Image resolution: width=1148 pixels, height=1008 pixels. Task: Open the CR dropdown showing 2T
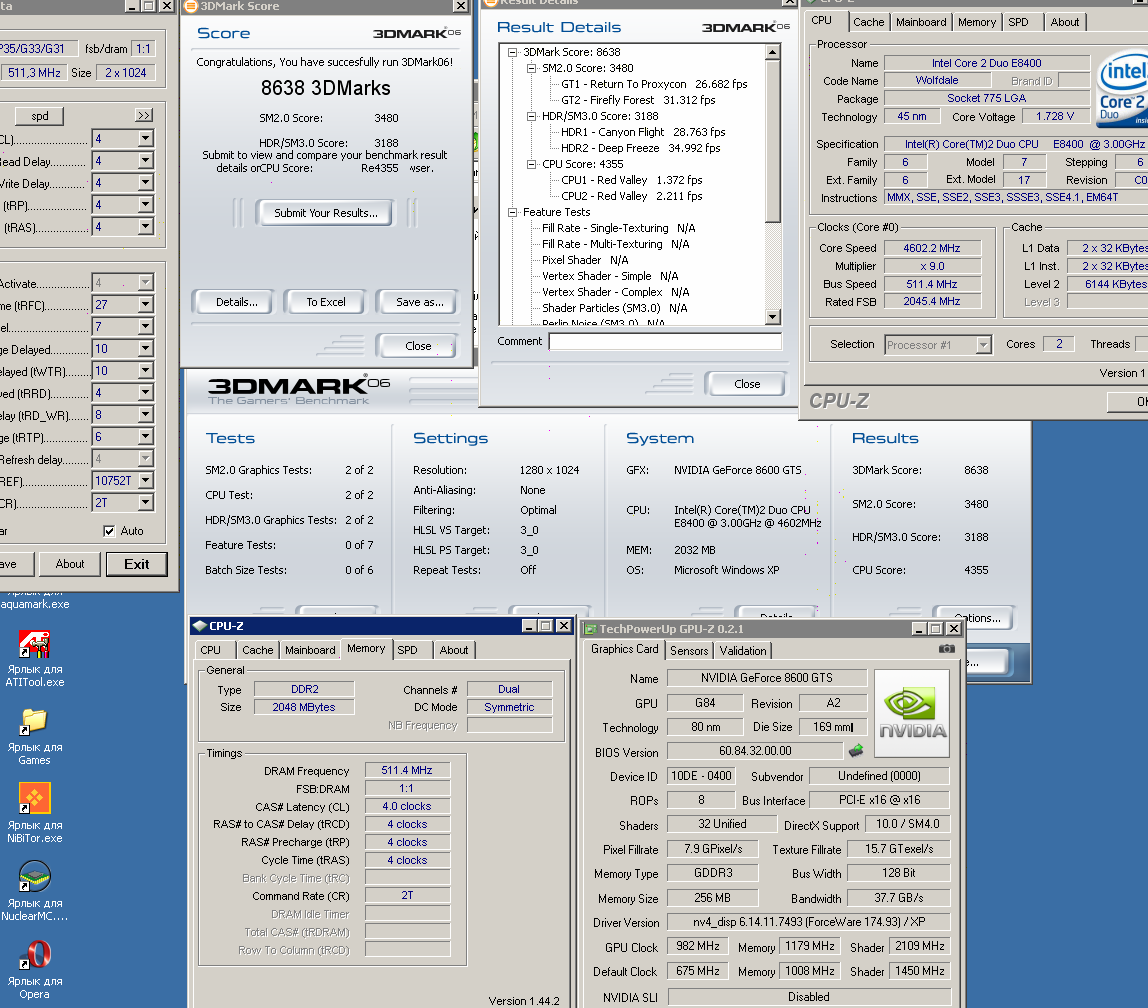click(x=145, y=502)
